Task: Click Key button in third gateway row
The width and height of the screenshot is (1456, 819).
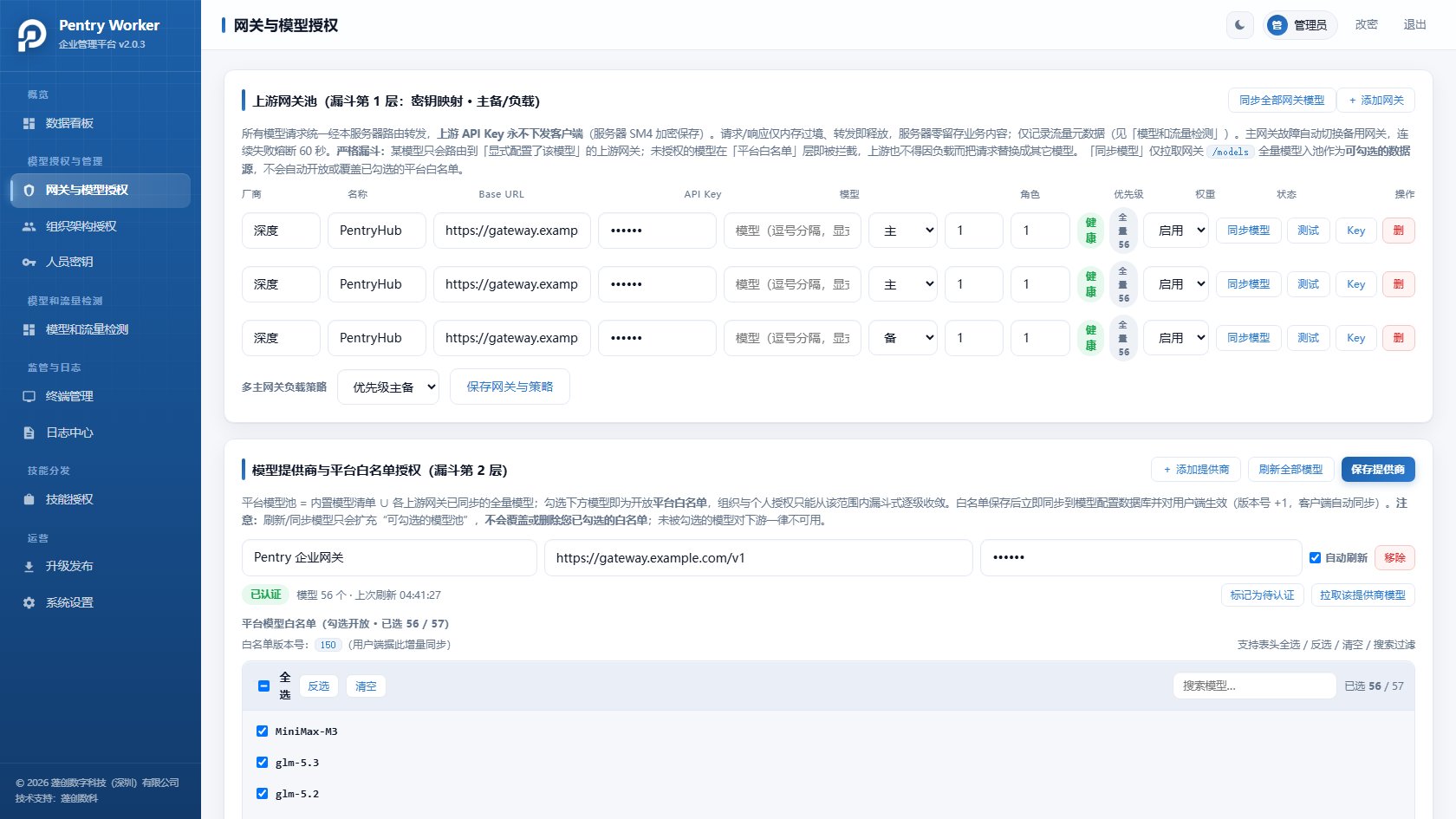Action: (x=1356, y=338)
